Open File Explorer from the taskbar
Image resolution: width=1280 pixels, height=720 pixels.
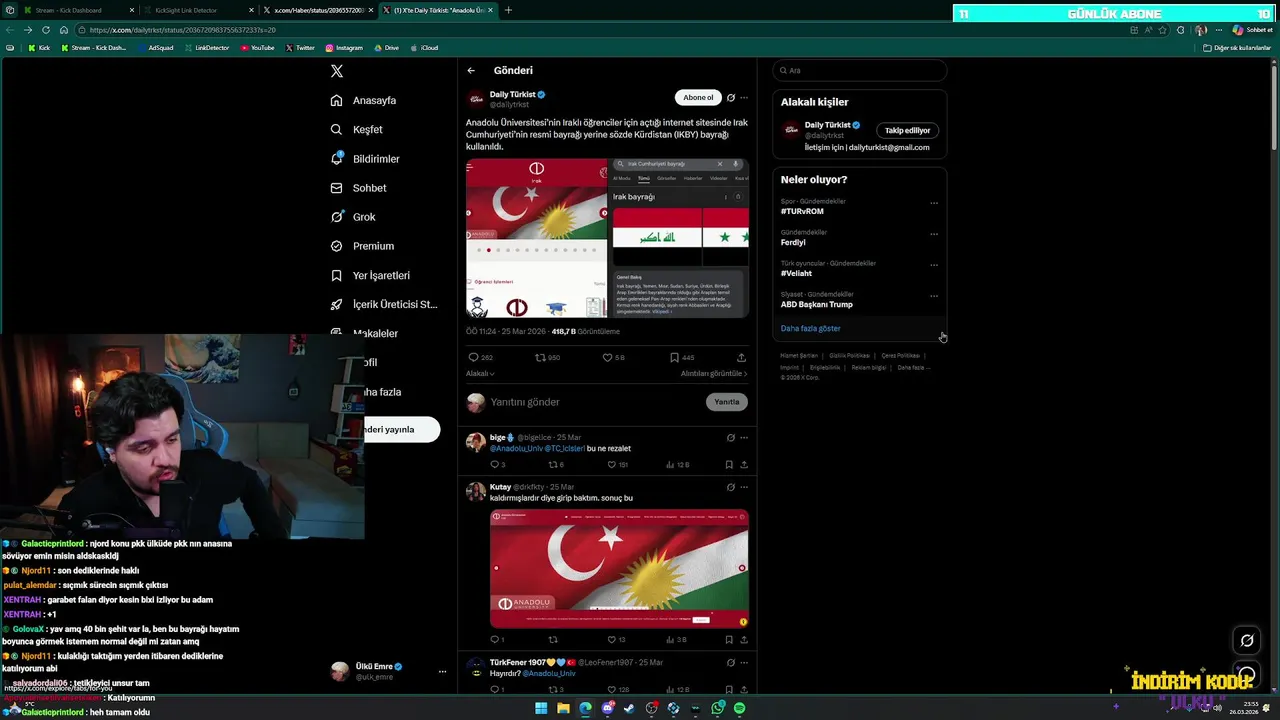pyautogui.click(x=563, y=708)
